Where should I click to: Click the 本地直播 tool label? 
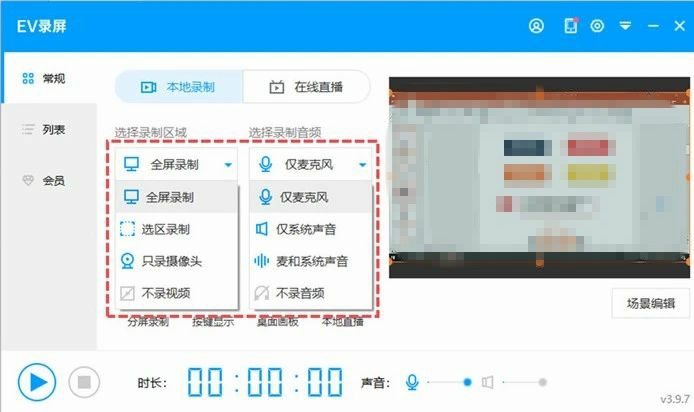(x=343, y=322)
